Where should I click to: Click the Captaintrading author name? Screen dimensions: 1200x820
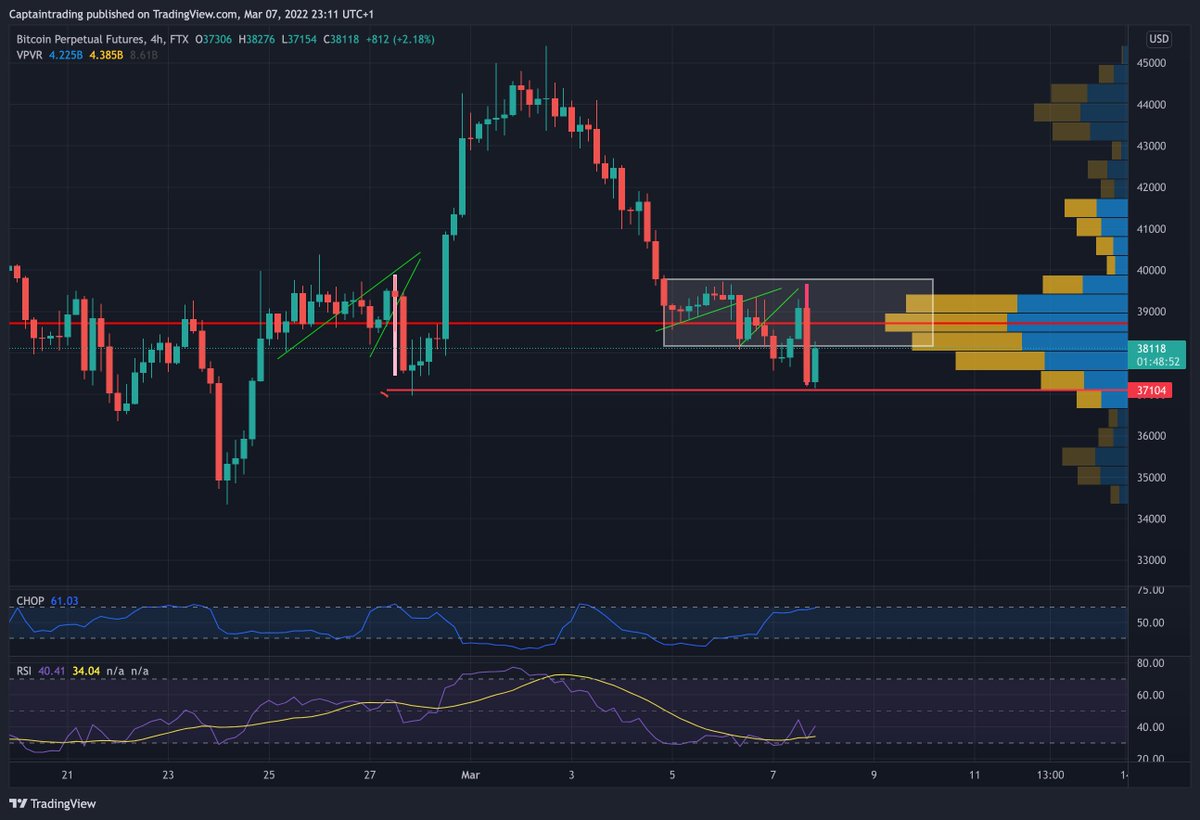tap(45, 14)
